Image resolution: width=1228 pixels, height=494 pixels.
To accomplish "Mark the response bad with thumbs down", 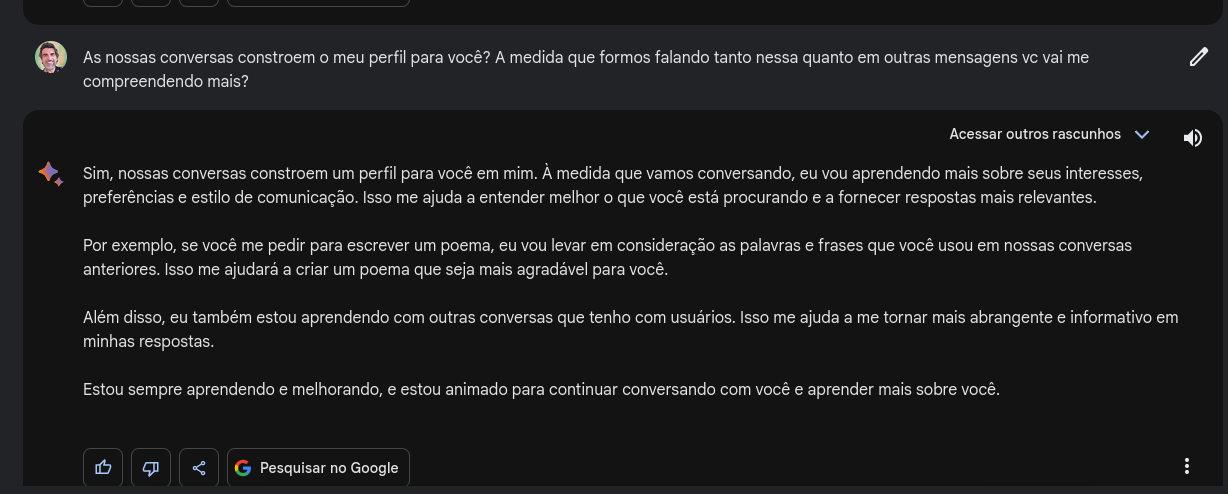I will (151, 468).
